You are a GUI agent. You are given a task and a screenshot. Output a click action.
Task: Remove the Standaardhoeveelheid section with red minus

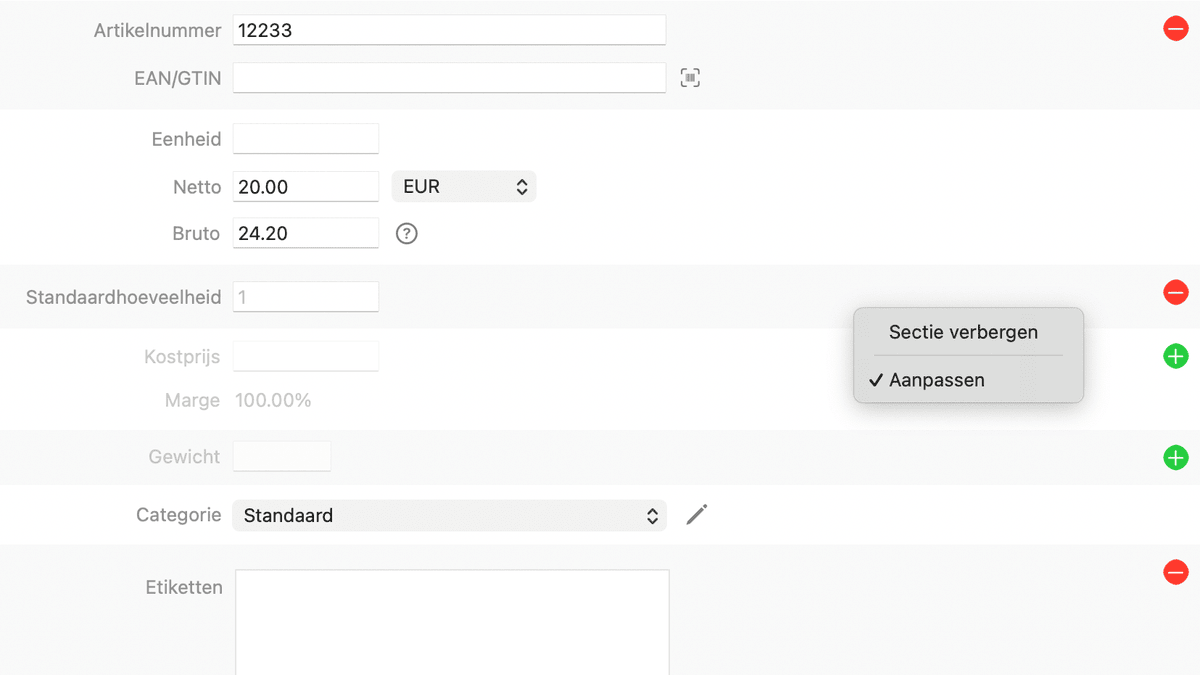1175,293
